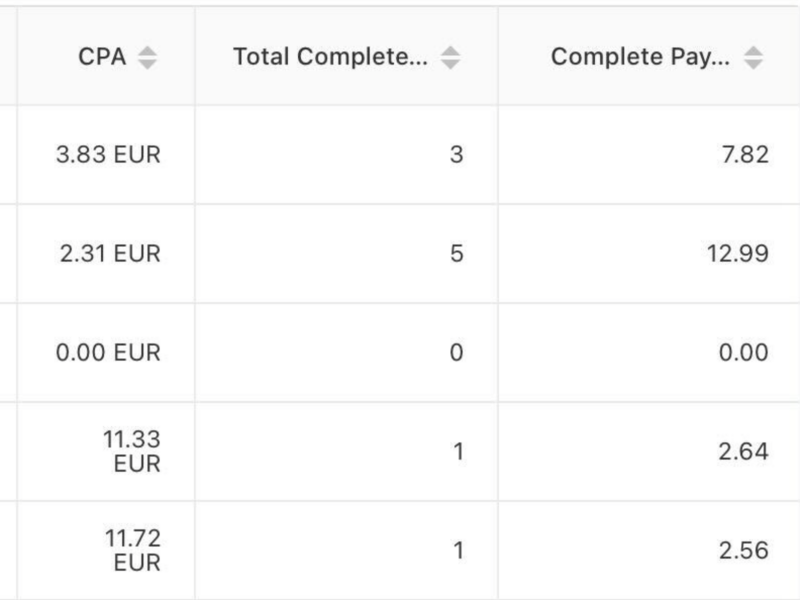Click the Complete Pay value 2.64

pyautogui.click(x=743, y=452)
